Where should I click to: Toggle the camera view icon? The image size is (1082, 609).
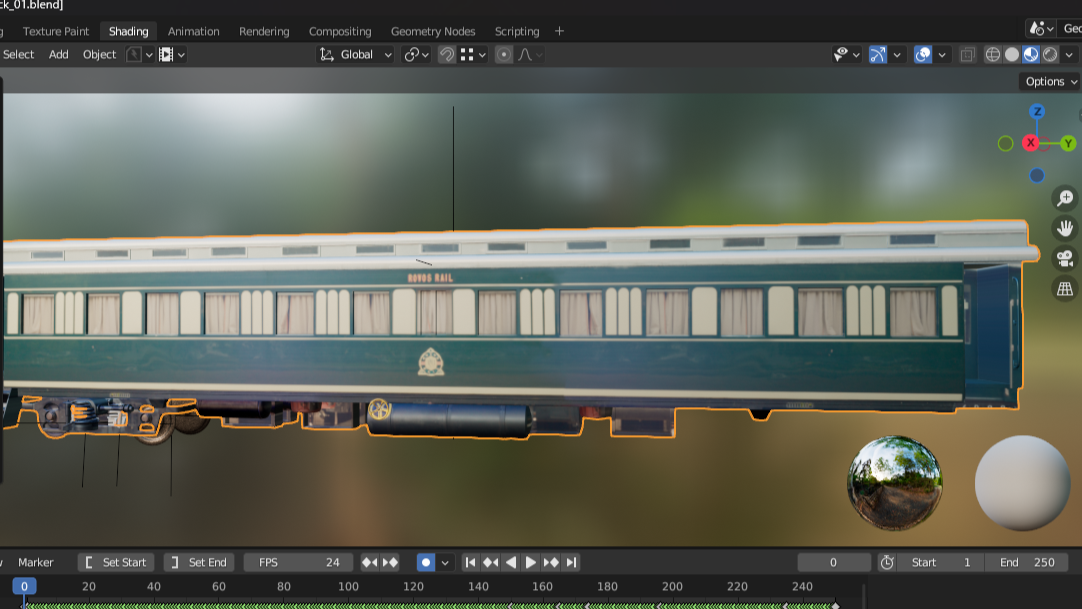click(1064, 259)
